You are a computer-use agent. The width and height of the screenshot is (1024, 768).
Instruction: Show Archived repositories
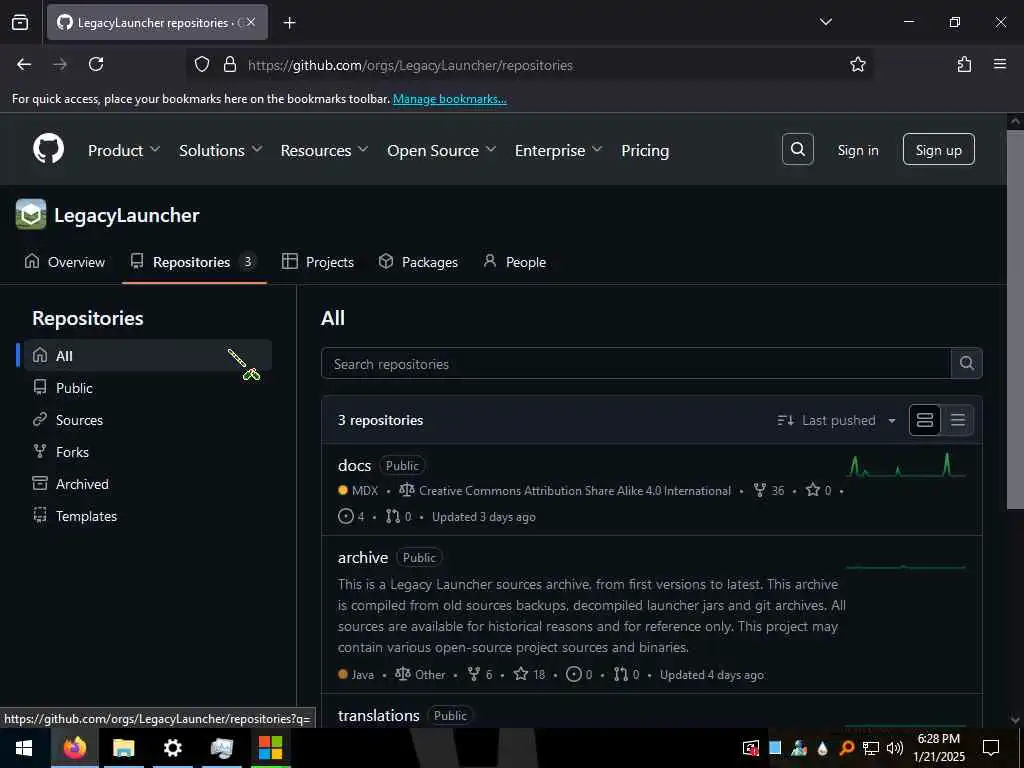pyautogui.click(x=148, y=483)
